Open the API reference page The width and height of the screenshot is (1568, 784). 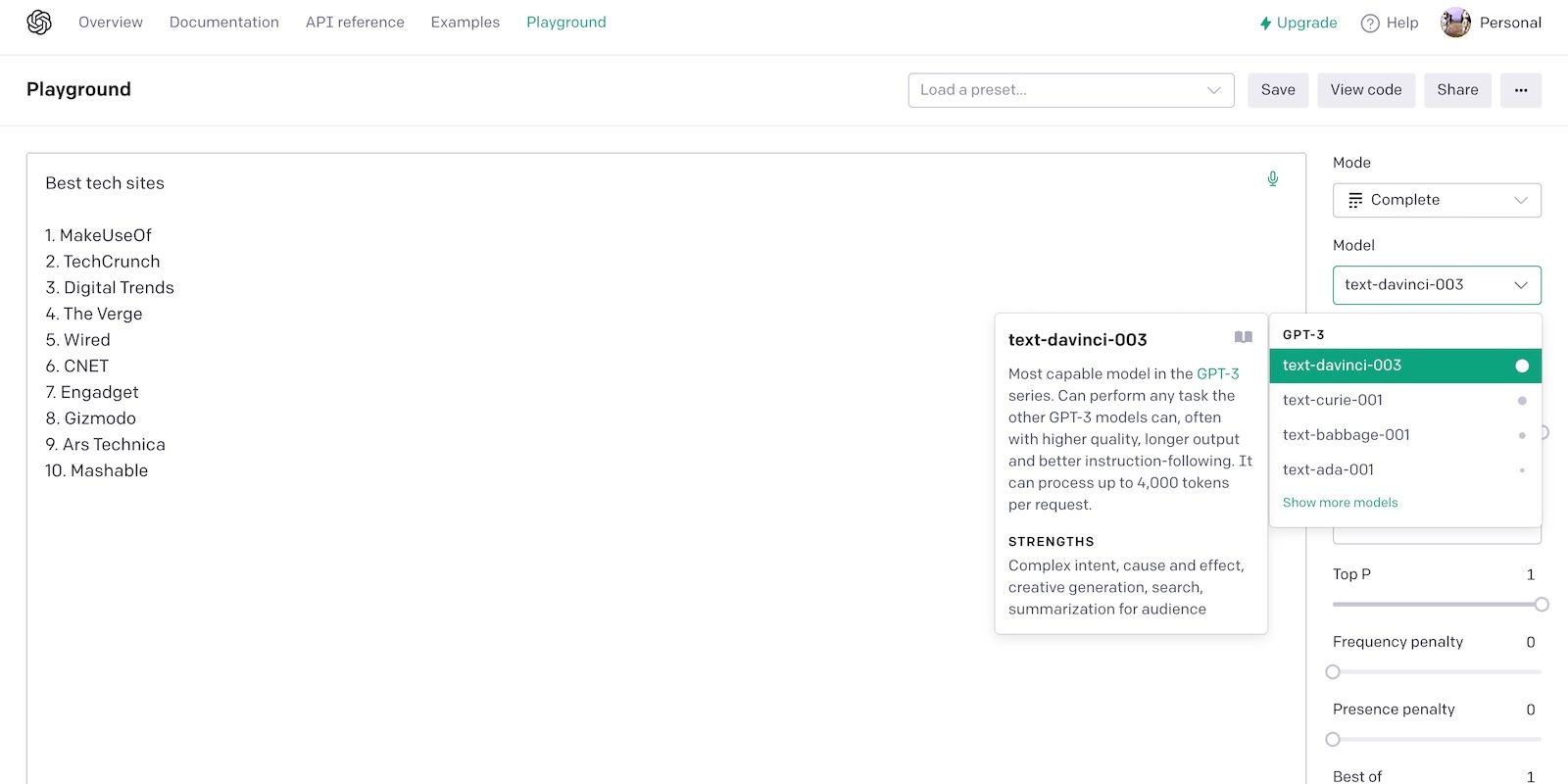[355, 23]
